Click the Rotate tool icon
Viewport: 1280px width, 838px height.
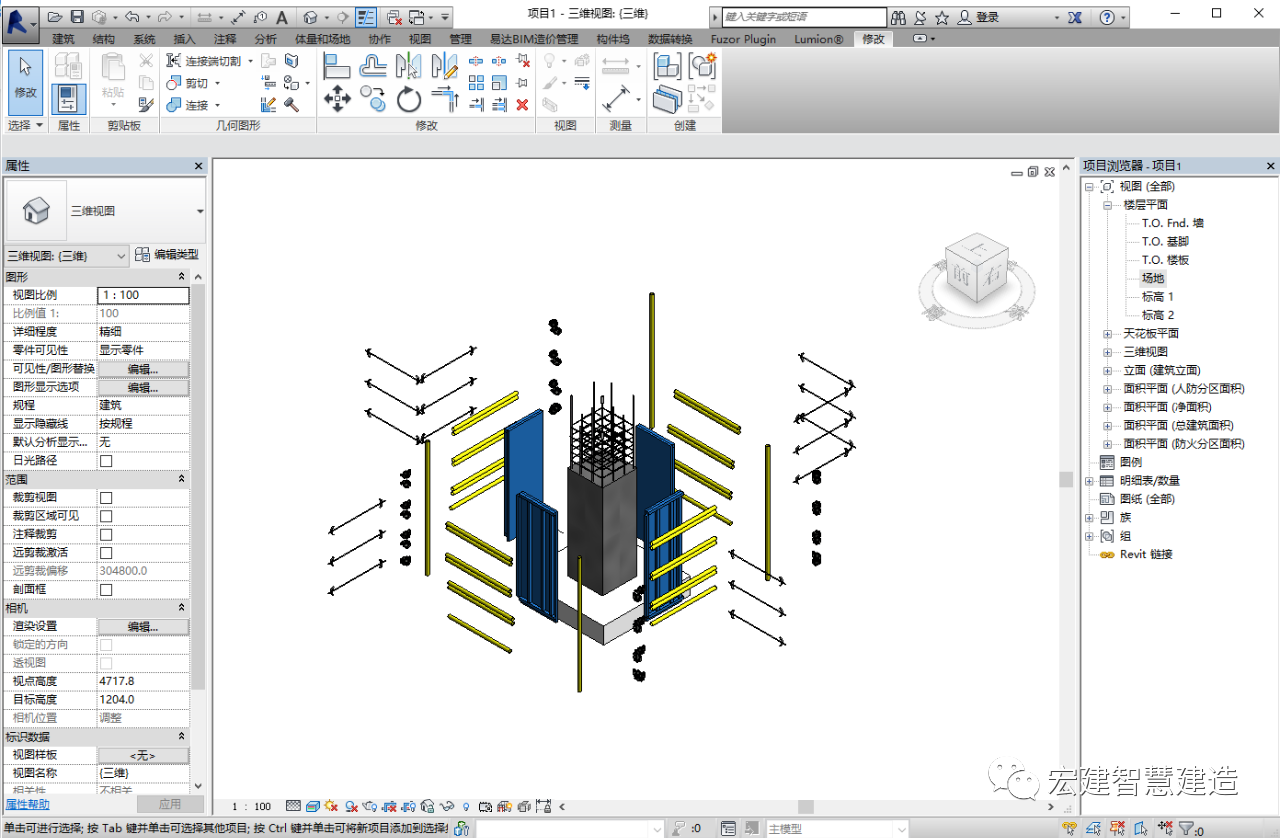[x=408, y=99]
